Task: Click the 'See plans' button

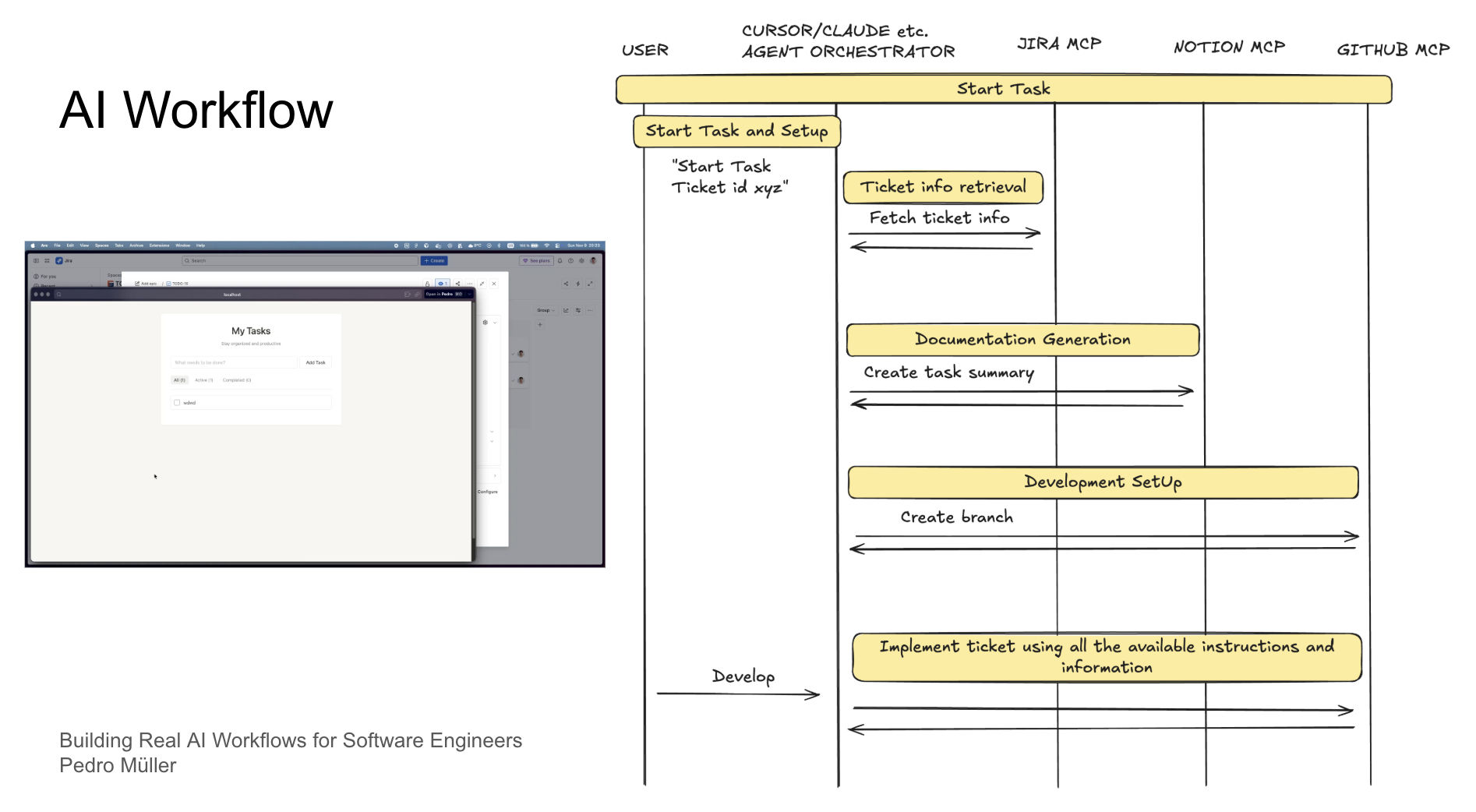Action: click(536, 260)
